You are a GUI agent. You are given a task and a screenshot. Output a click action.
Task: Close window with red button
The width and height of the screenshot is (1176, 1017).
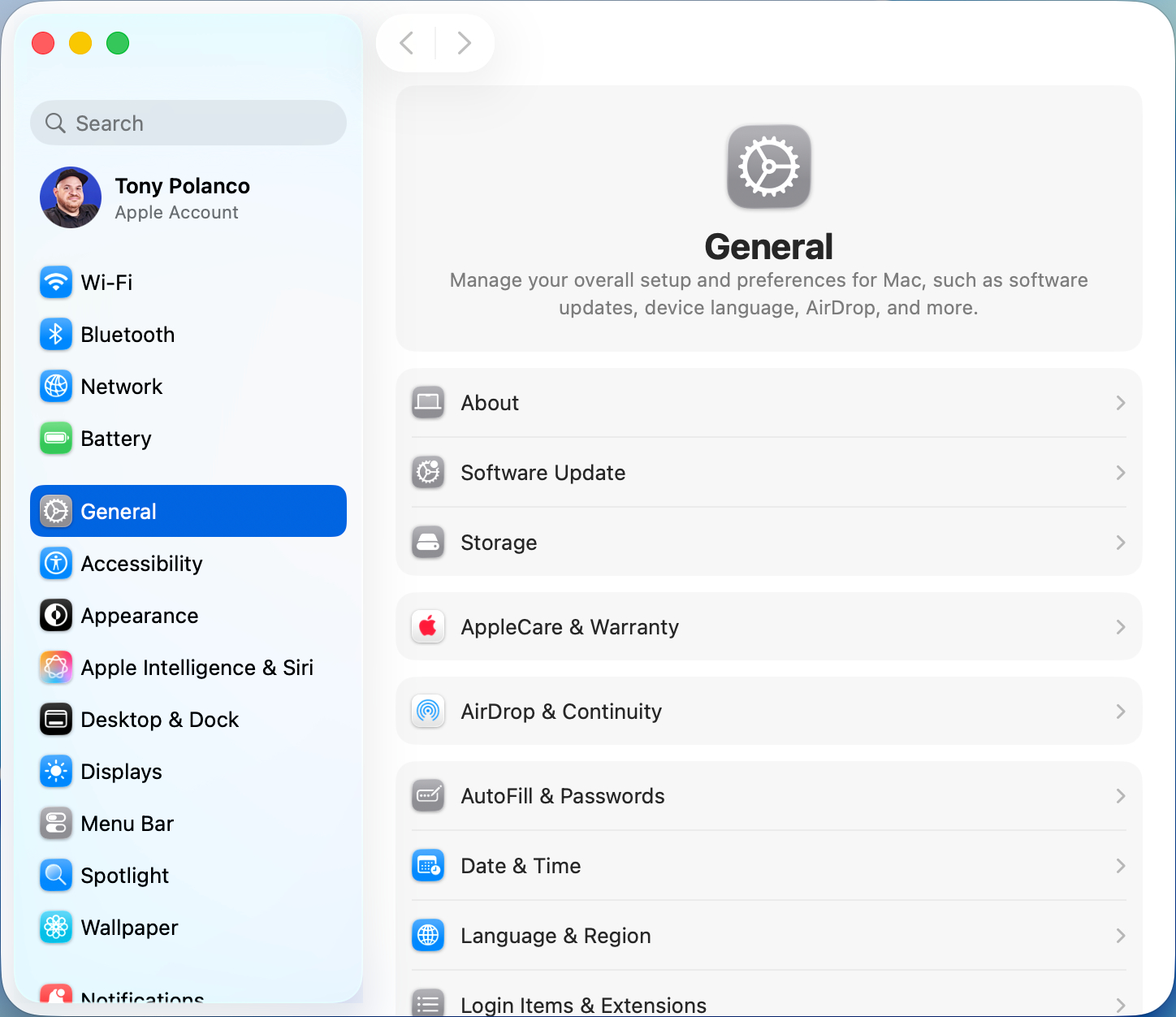pos(43,43)
